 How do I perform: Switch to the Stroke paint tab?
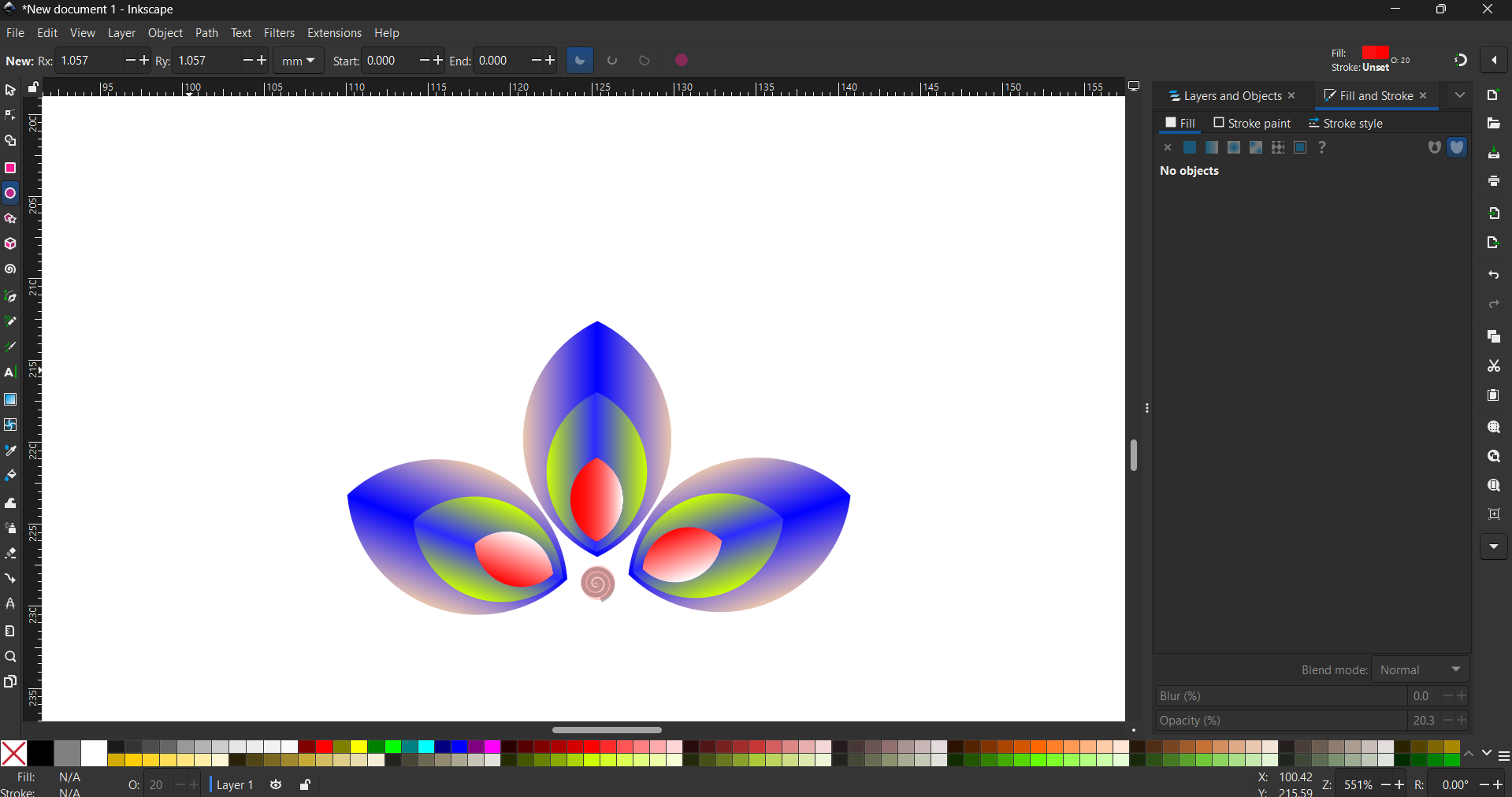[1252, 123]
